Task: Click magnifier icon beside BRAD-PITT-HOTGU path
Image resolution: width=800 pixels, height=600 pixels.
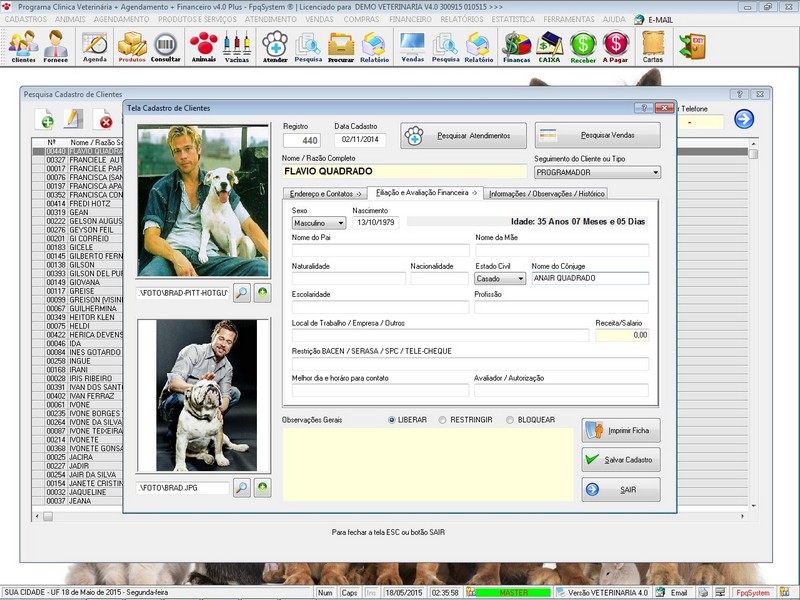Action: 242,293
